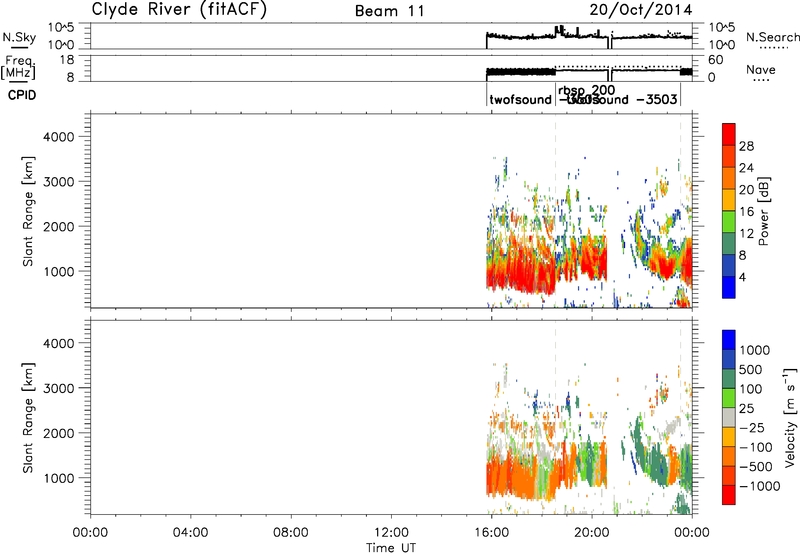This screenshot has height=554, width=800.
Task: Click the date "20/Oct/2014"
Action: tap(641, 10)
